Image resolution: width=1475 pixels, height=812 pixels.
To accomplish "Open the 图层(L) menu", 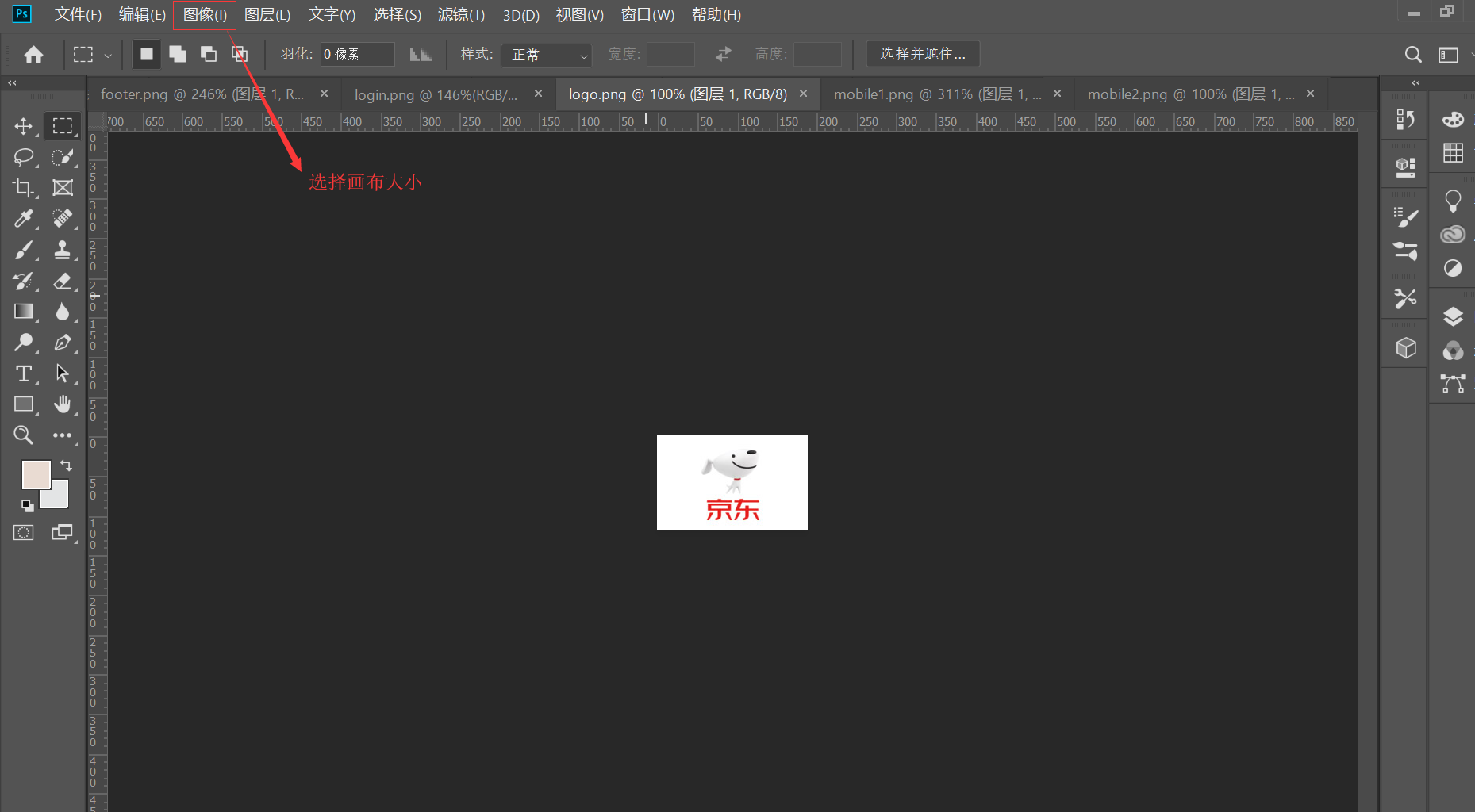I will point(267,15).
